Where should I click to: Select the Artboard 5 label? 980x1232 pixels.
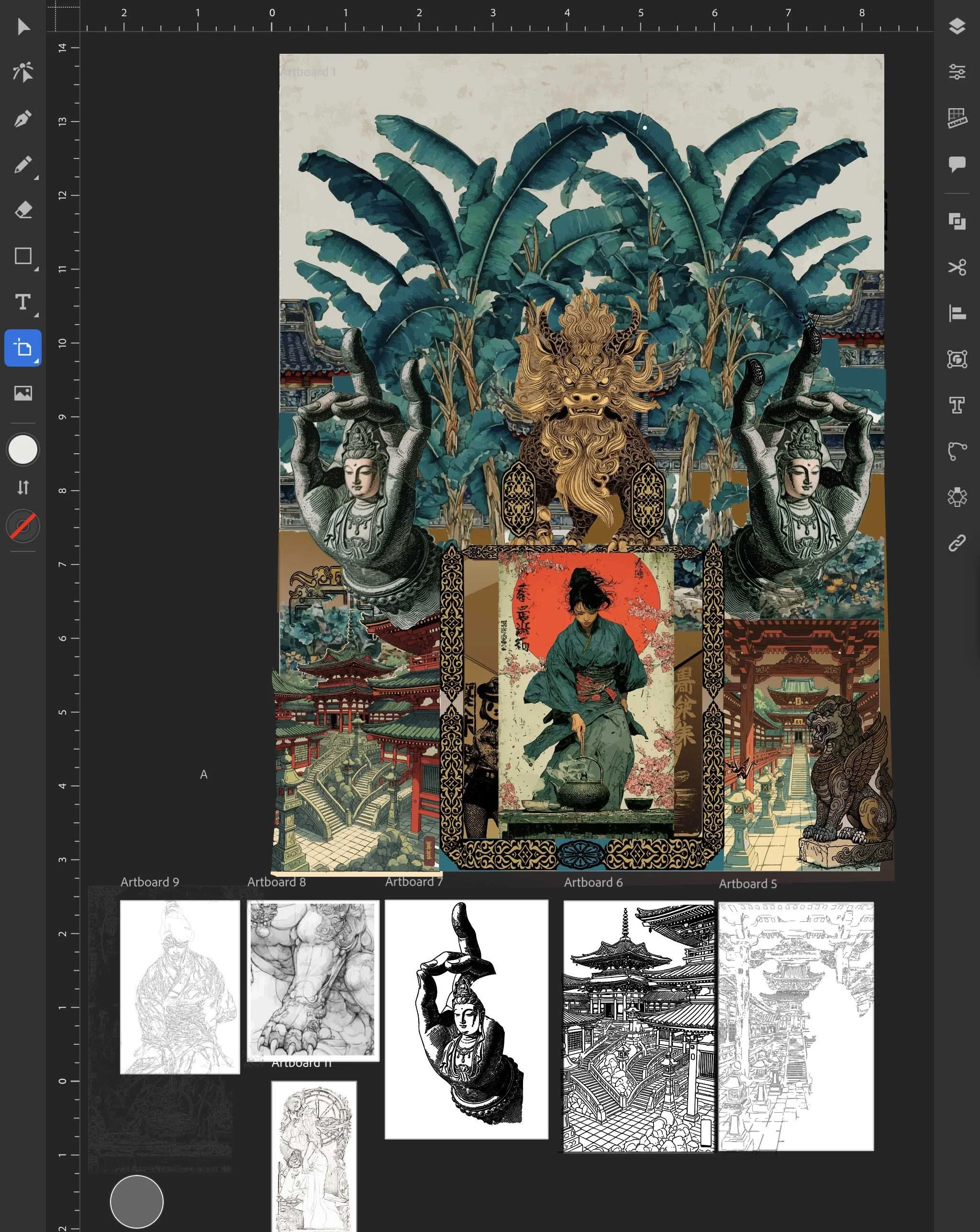coord(748,884)
